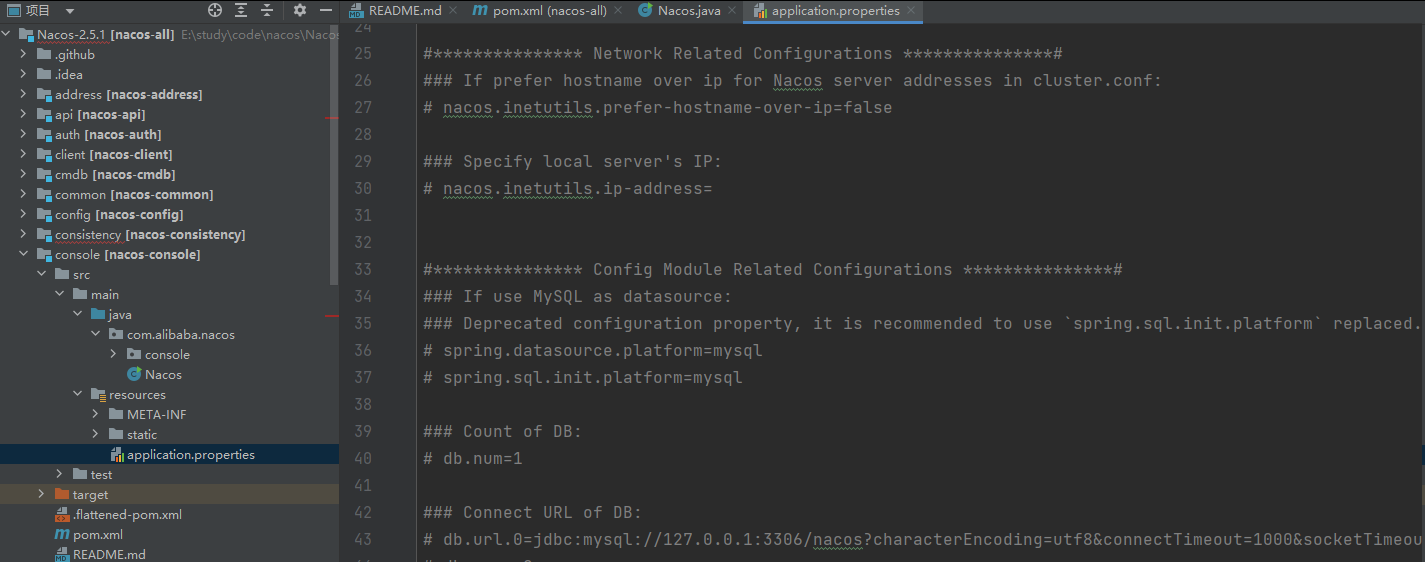This screenshot has width=1425, height=562.
Task: Expand the auth [nacos-auth] module
Action: [23, 135]
